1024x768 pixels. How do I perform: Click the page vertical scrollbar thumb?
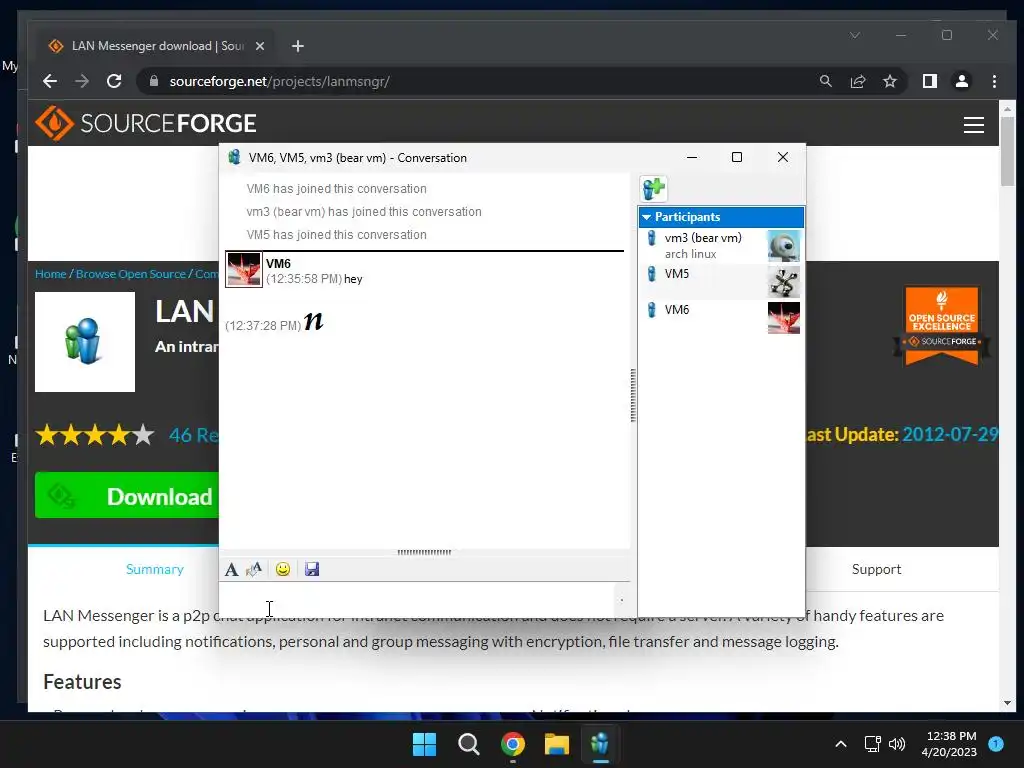tap(1007, 151)
